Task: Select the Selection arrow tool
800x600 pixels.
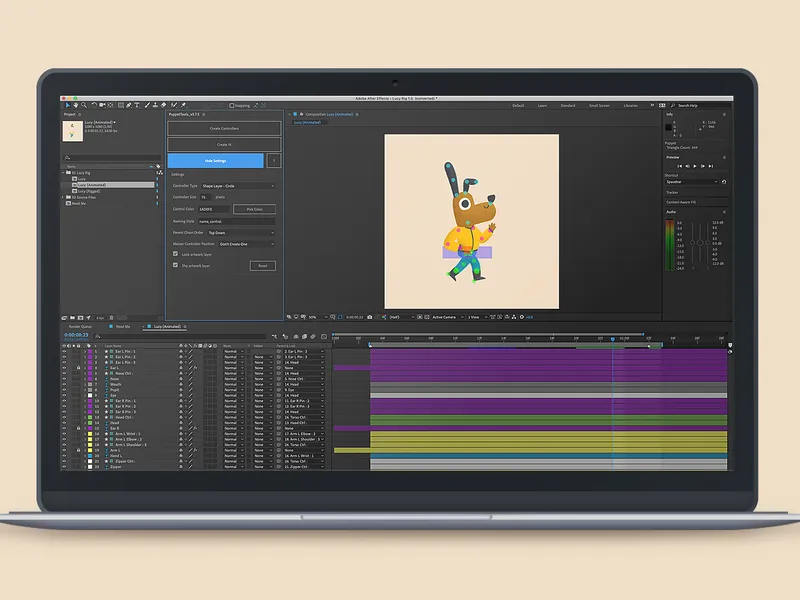Action: pos(68,105)
